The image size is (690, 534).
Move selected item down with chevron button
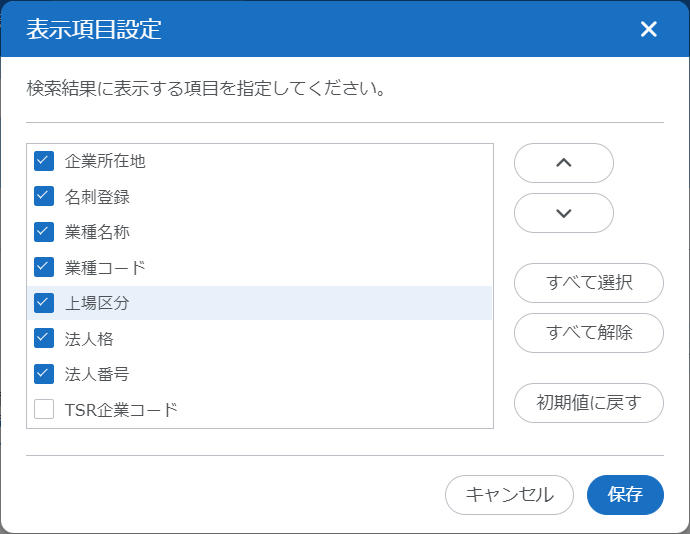(x=563, y=212)
